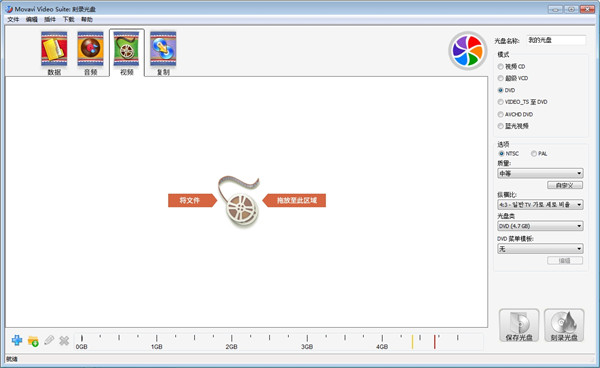
Task: Click the Movavi title bar app icon
Action: pos(8,9)
